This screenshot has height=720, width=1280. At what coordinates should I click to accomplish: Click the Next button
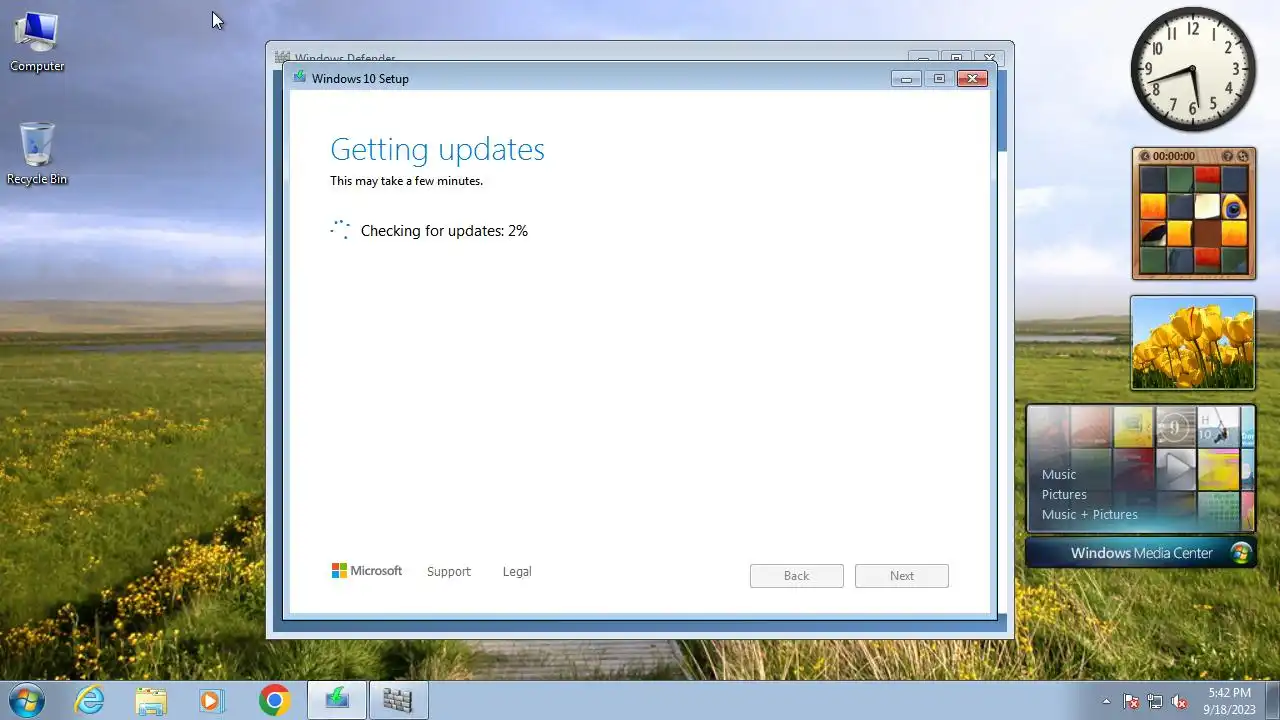902,576
